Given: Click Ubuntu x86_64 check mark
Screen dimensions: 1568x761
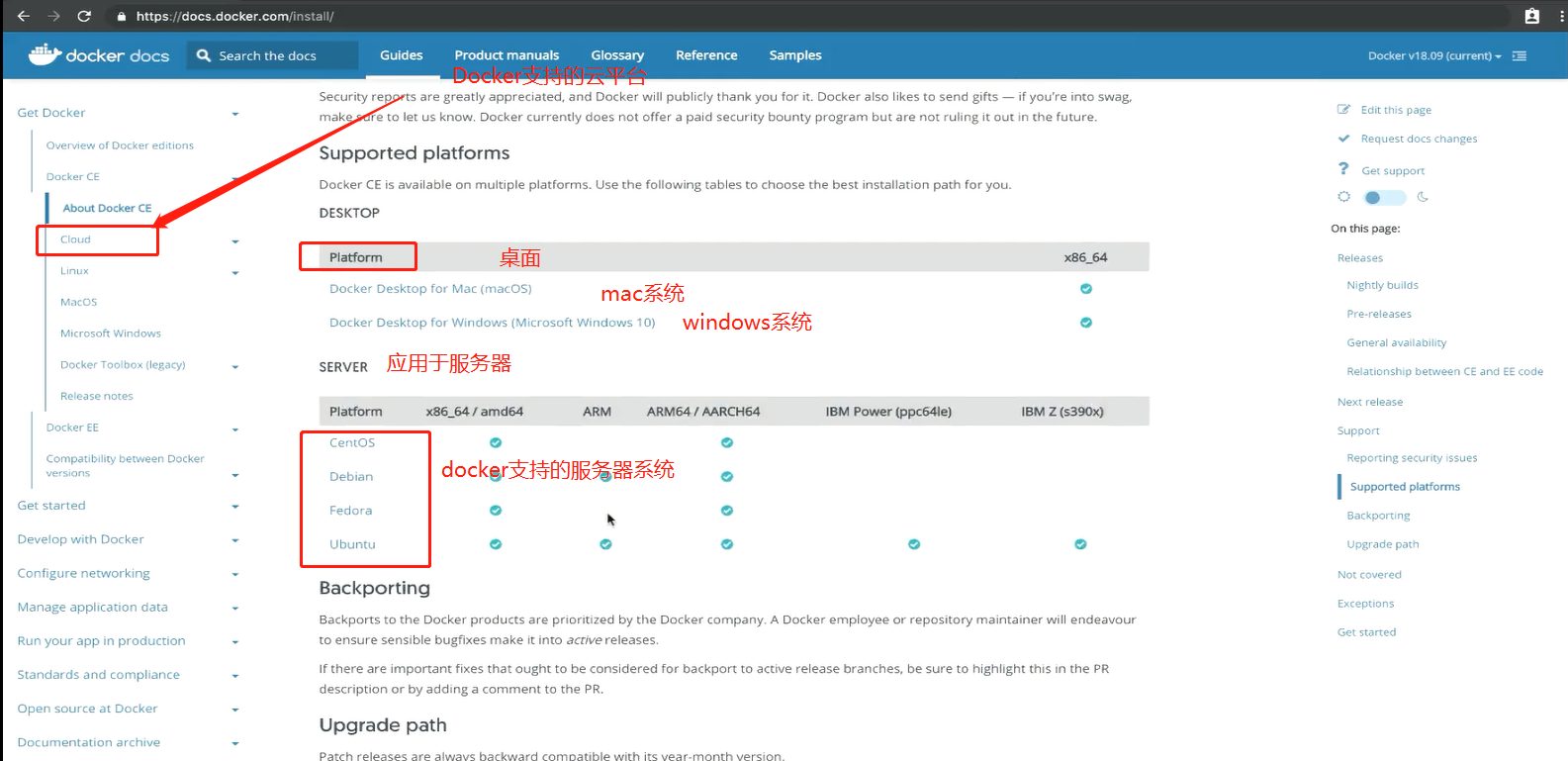Looking at the screenshot, I should point(496,544).
